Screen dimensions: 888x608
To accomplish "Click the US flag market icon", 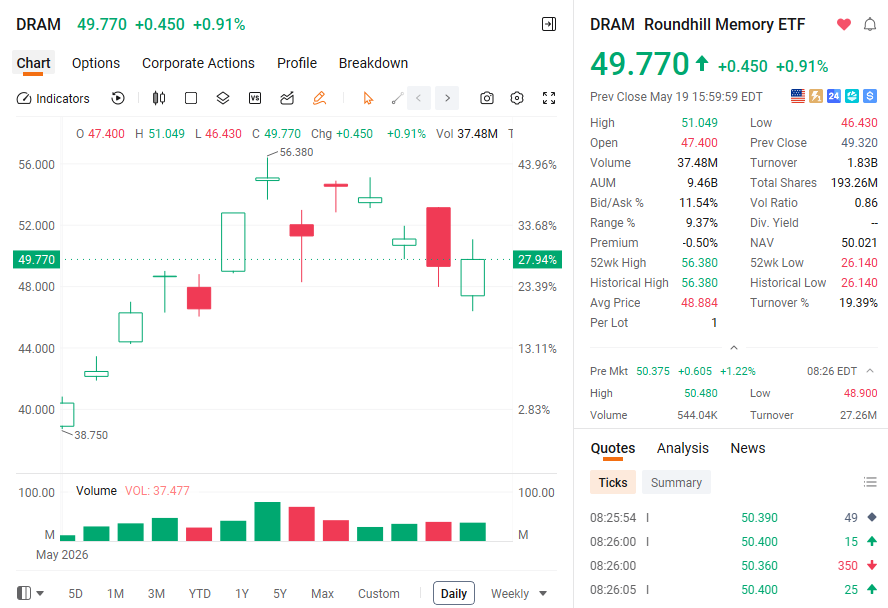I will click(x=797, y=96).
